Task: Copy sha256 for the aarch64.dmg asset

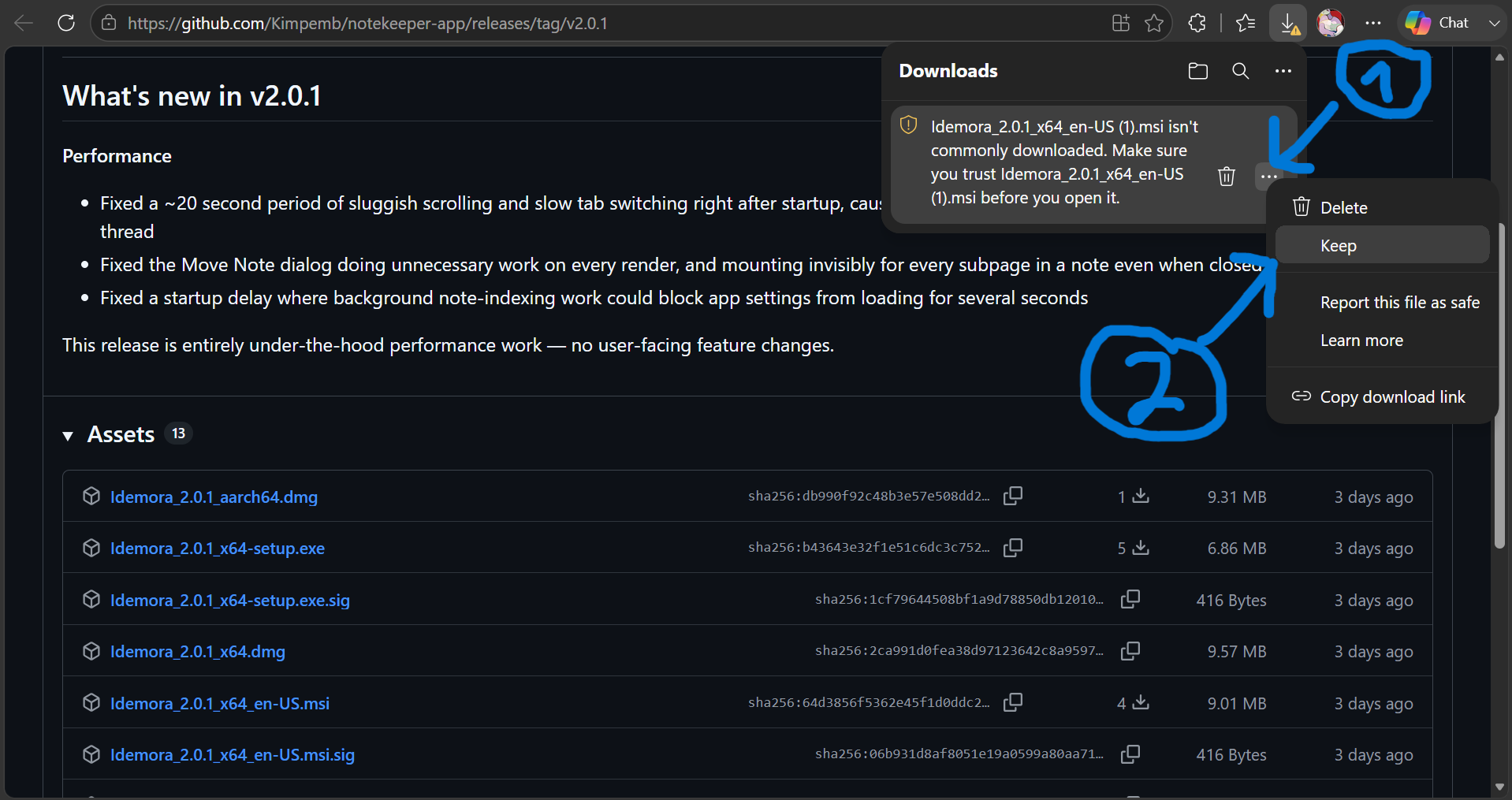Action: pyautogui.click(x=1013, y=496)
